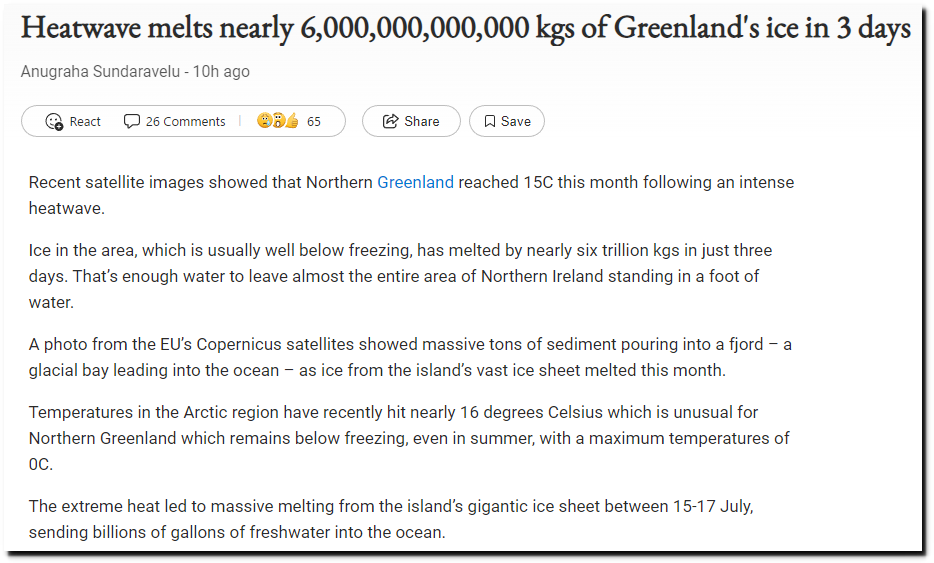Click the comments speech bubble icon
The image size is (934, 563).
131,122
